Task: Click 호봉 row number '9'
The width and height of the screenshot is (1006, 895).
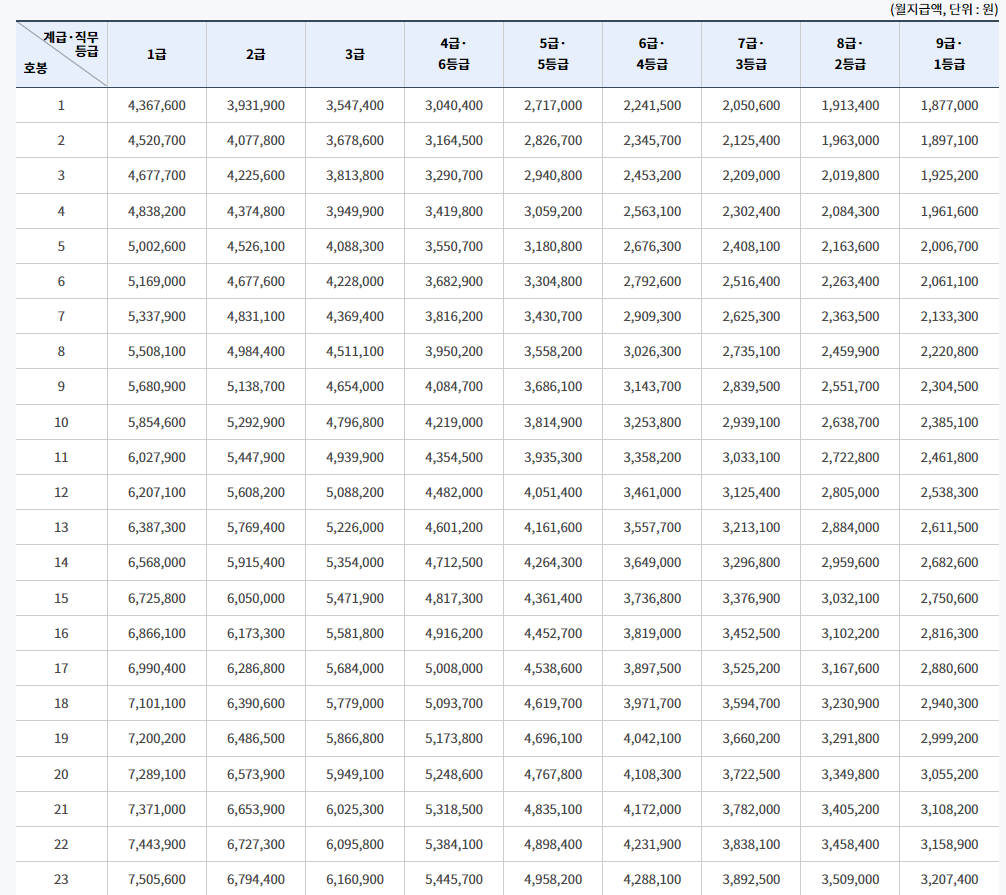Action: 61,386
